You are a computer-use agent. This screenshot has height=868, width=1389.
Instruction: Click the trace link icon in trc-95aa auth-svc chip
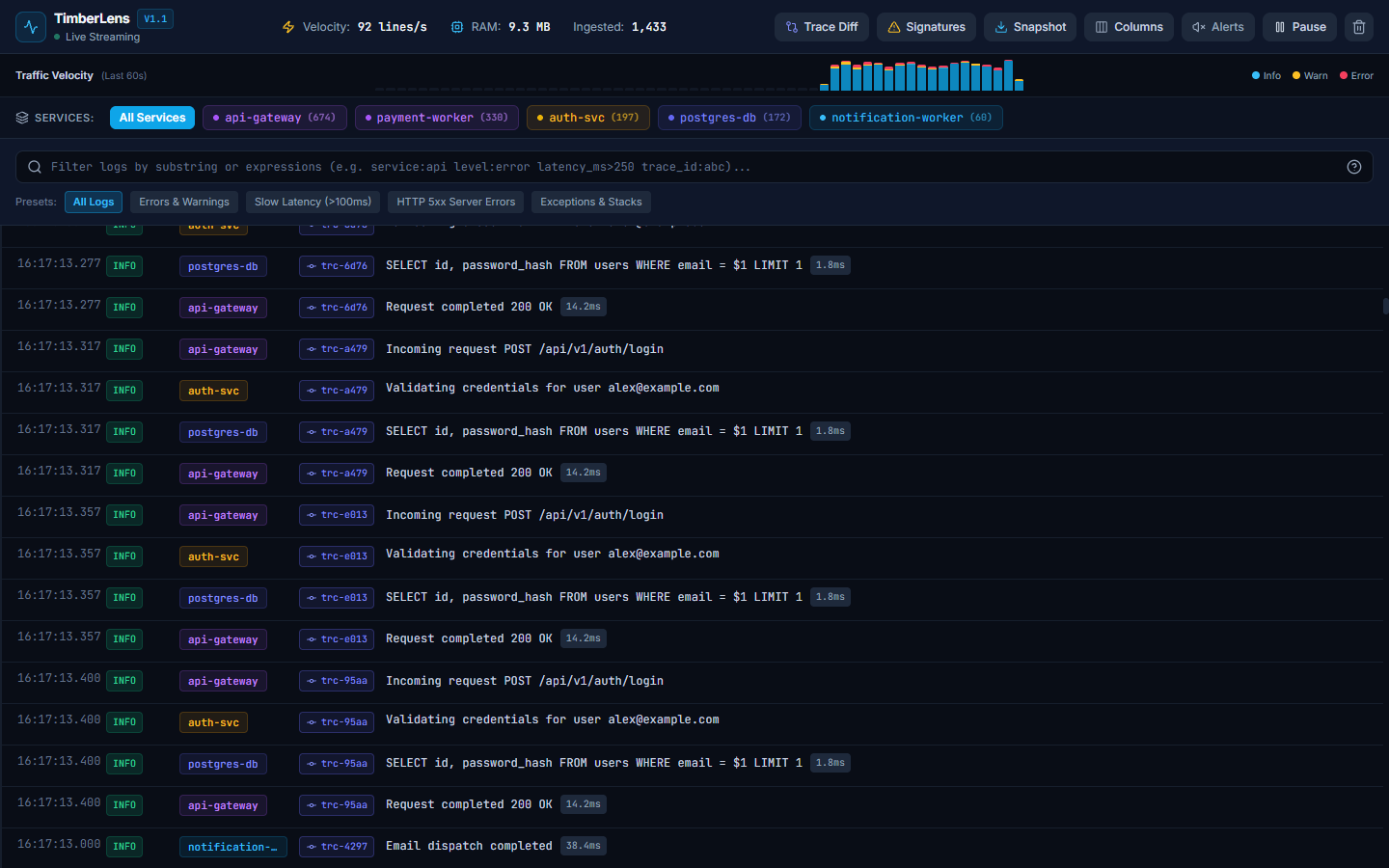pyautogui.click(x=312, y=722)
